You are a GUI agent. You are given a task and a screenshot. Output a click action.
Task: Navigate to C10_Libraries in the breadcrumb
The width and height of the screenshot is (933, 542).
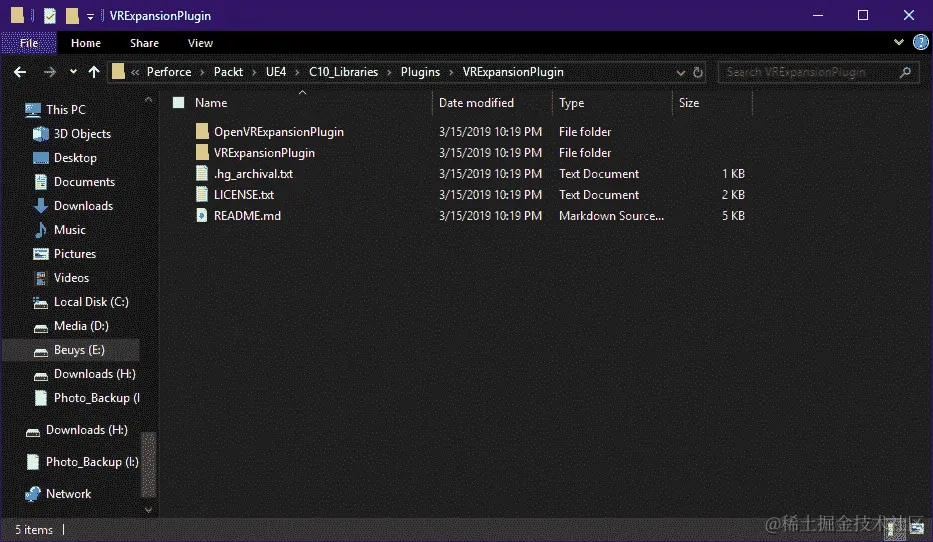coord(343,72)
